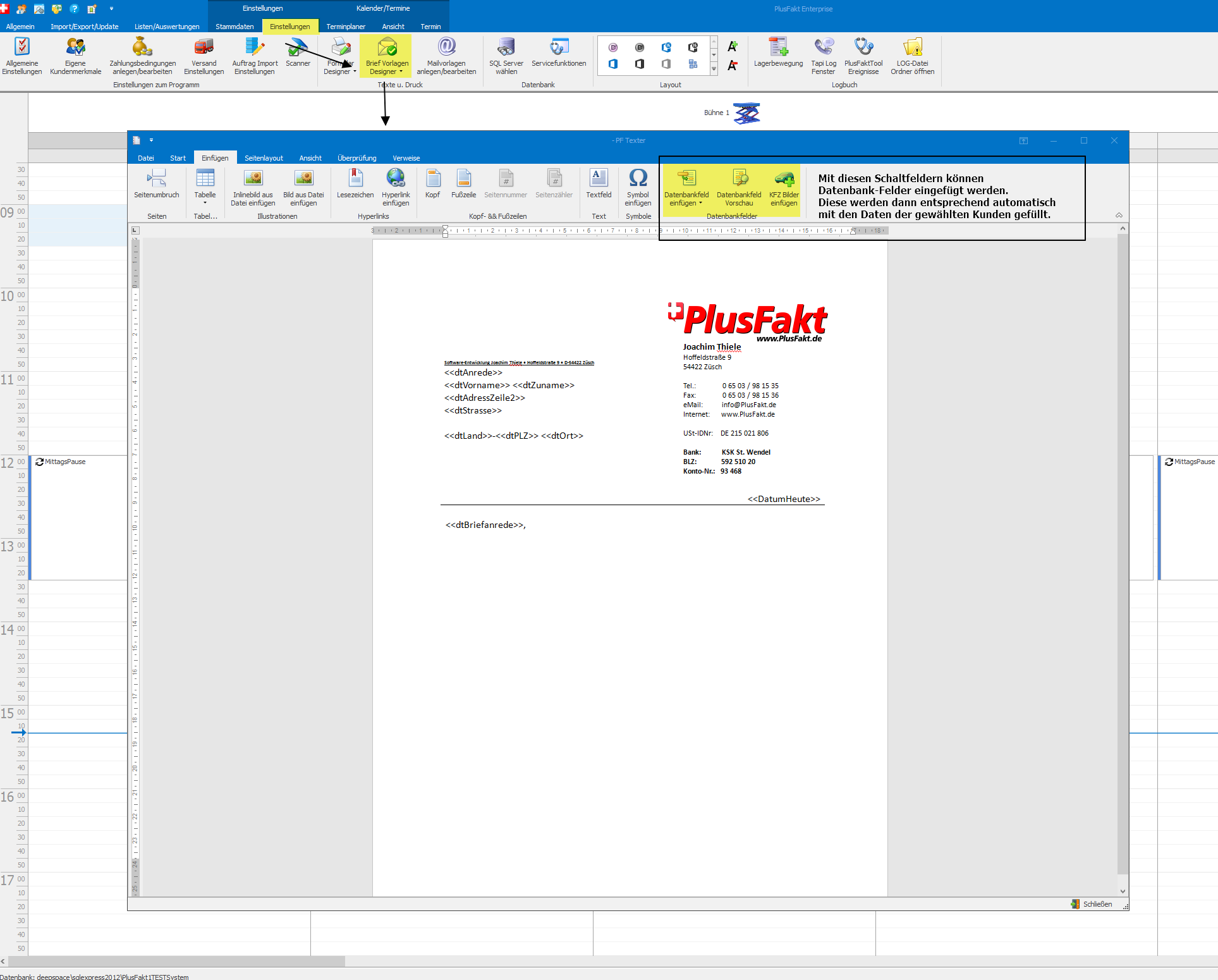Open Tapi Log Fenster
This screenshot has height=980, width=1218.
824,56
